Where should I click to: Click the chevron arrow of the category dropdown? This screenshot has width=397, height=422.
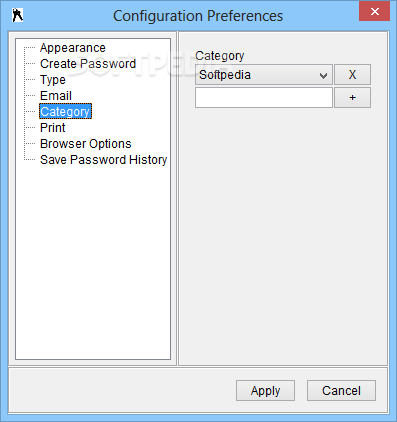323,76
